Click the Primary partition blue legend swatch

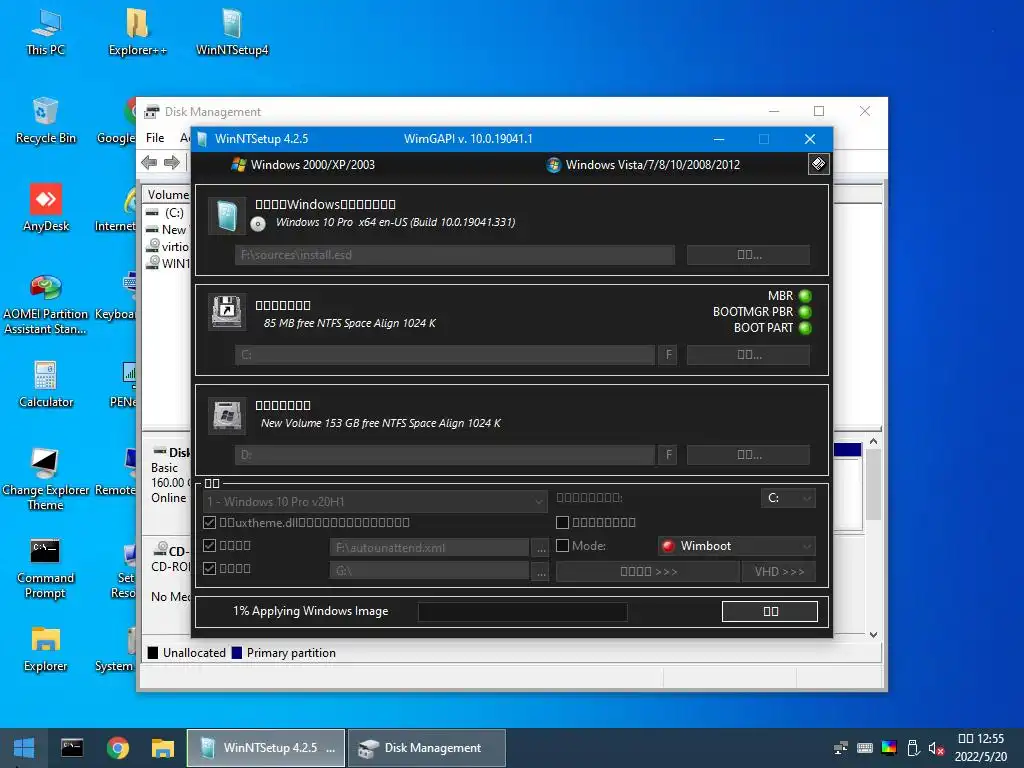[236, 652]
